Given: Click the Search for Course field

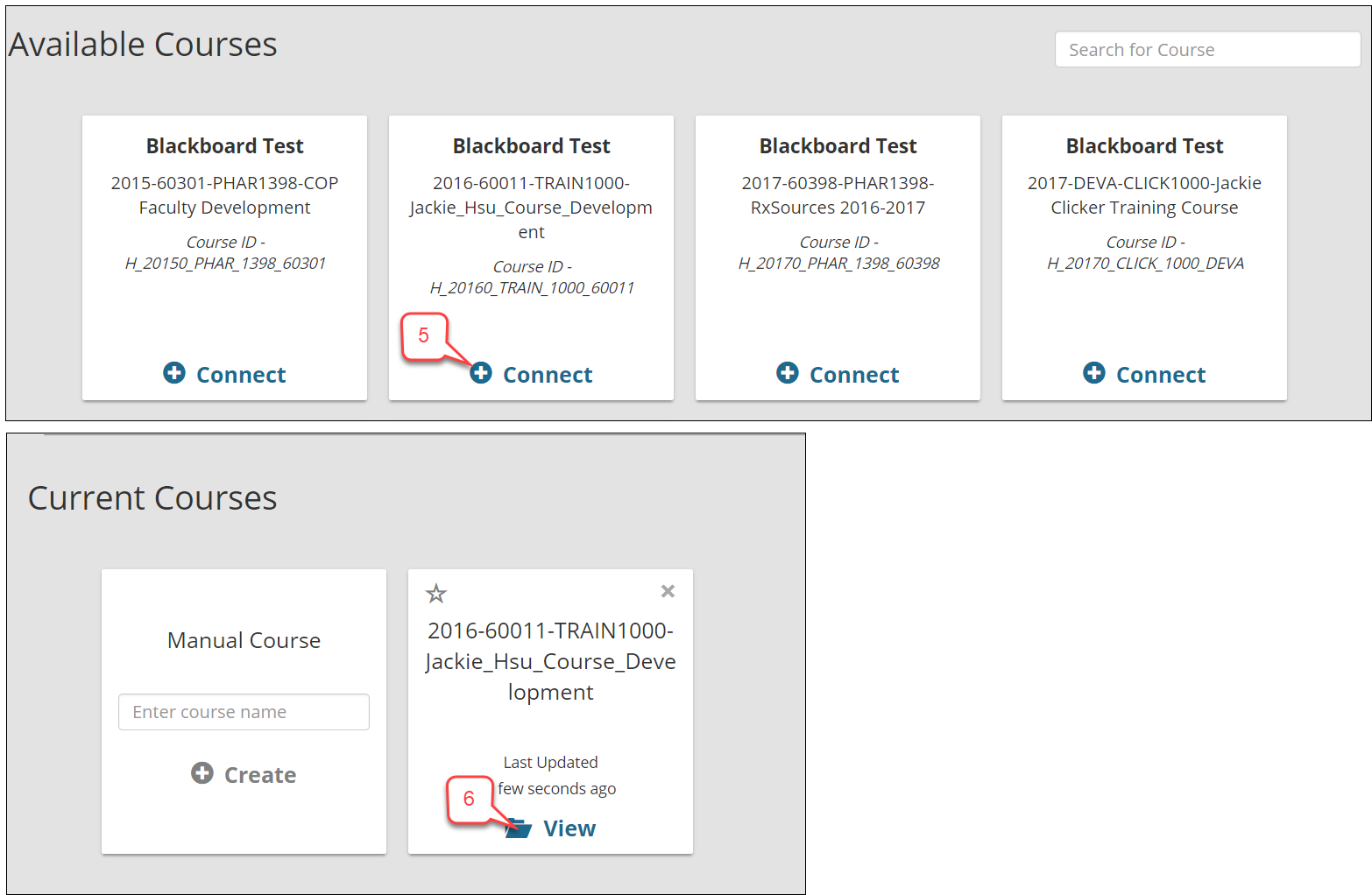Looking at the screenshot, I should (1207, 50).
